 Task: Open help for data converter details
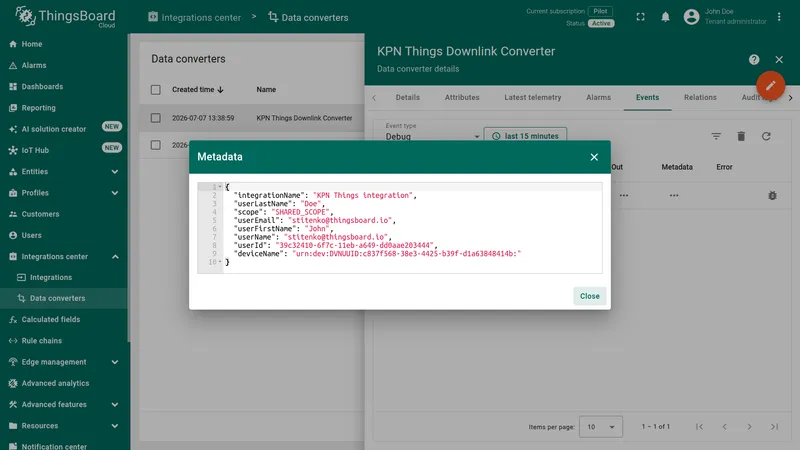(754, 60)
